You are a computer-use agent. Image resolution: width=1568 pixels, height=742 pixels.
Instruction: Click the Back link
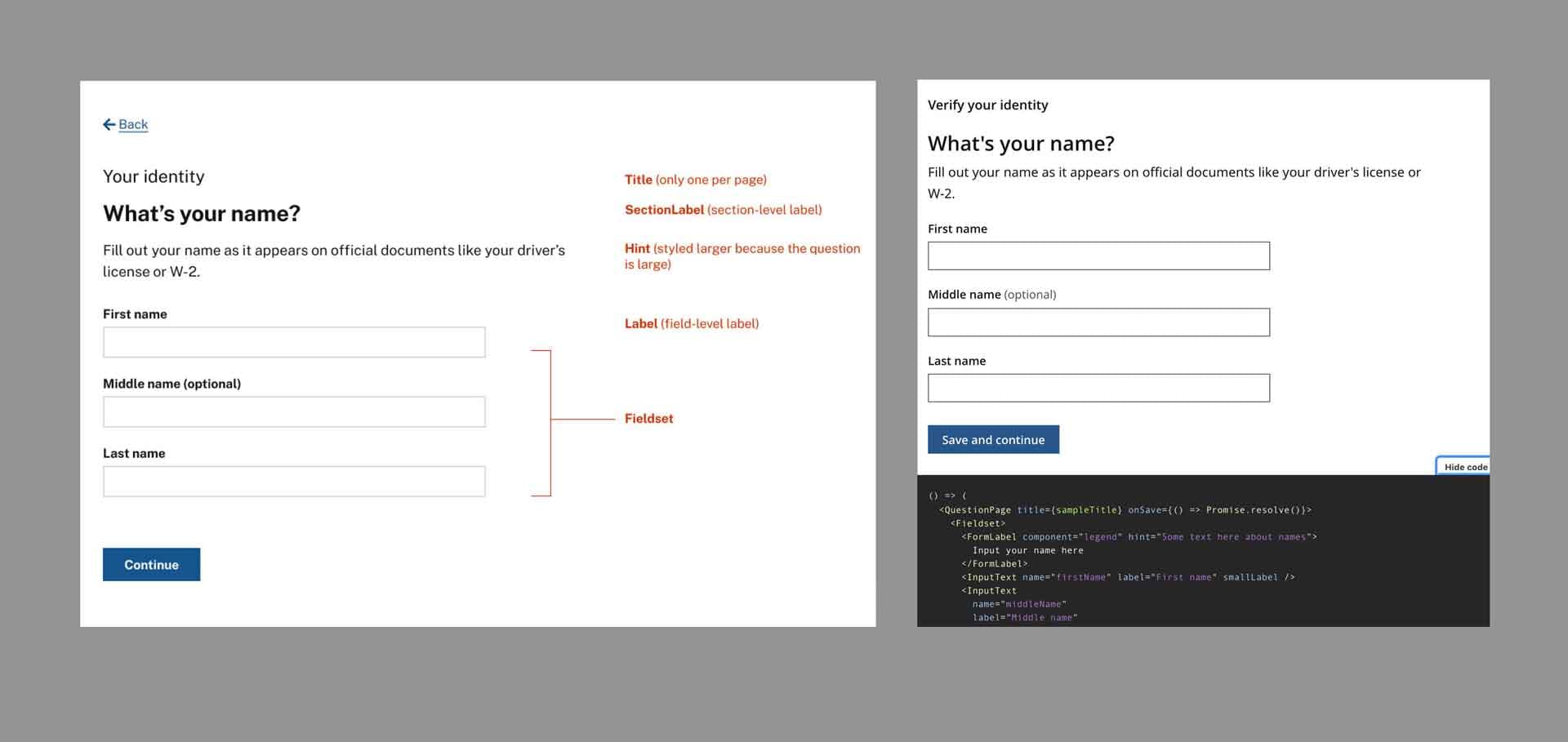point(132,124)
